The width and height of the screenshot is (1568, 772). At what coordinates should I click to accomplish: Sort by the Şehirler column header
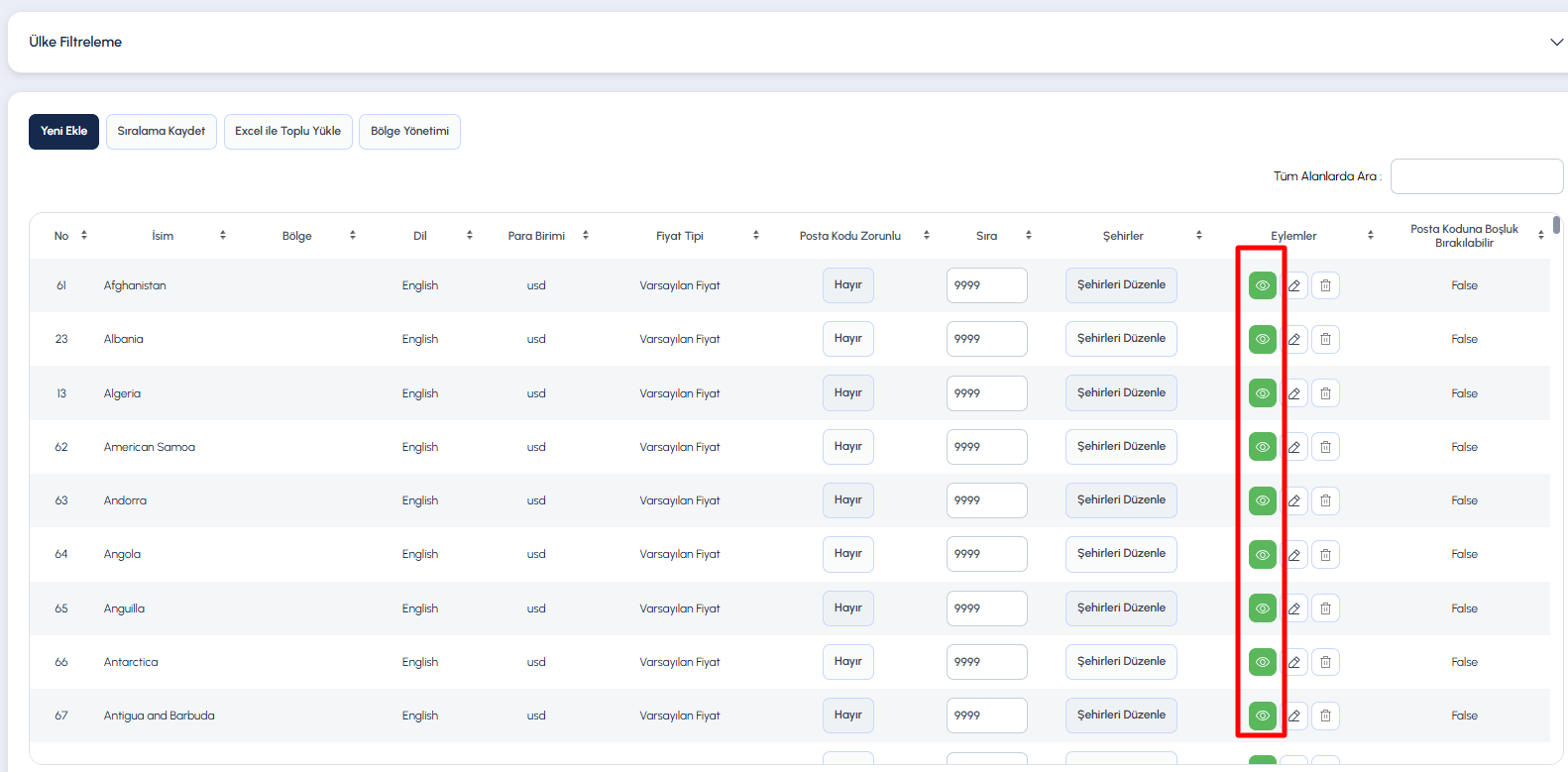click(1199, 236)
